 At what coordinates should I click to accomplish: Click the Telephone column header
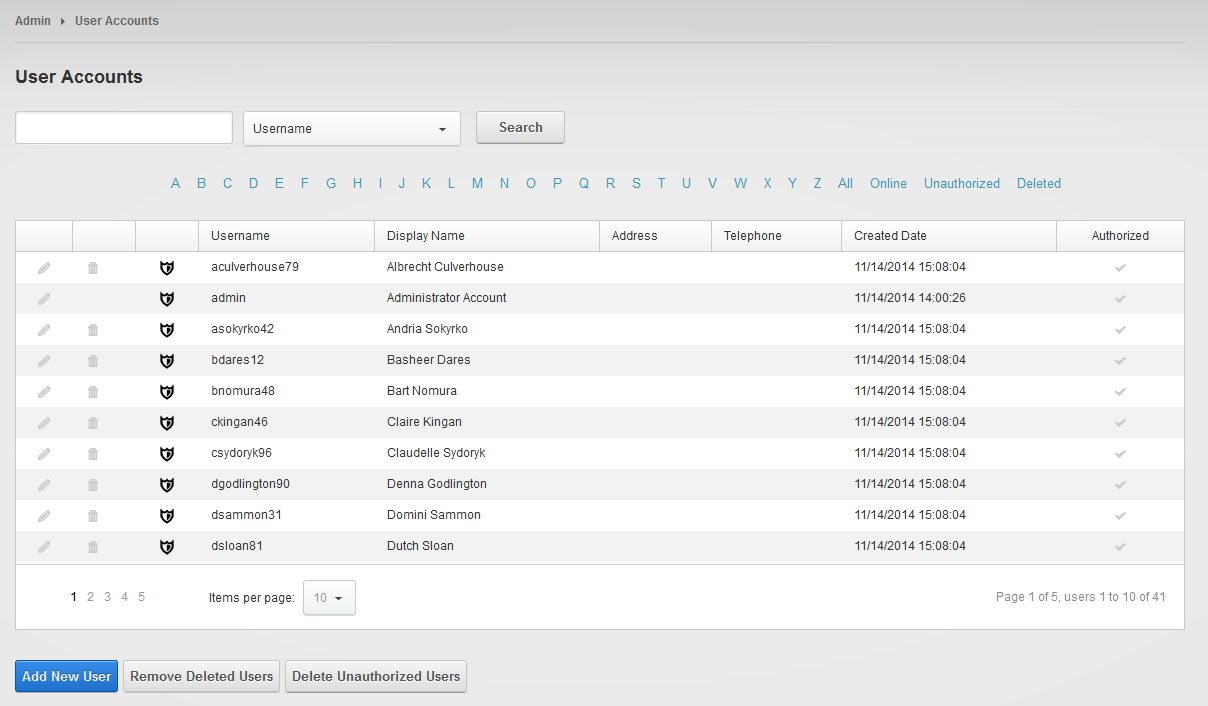[x=776, y=236]
